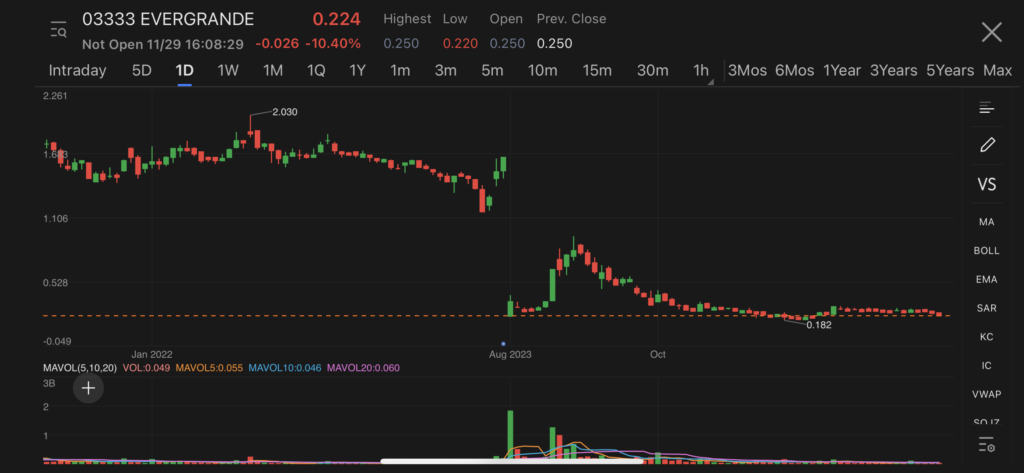Select the 1Y period tab
This screenshot has height=473, width=1024.
[x=357, y=71]
